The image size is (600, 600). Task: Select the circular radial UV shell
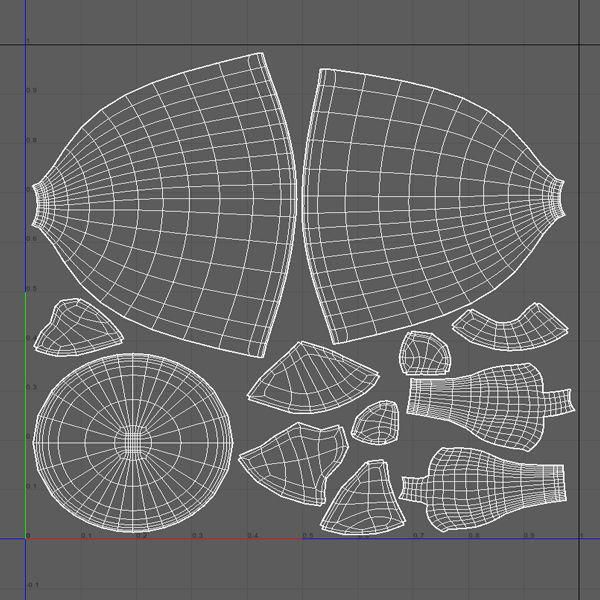pos(133,443)
